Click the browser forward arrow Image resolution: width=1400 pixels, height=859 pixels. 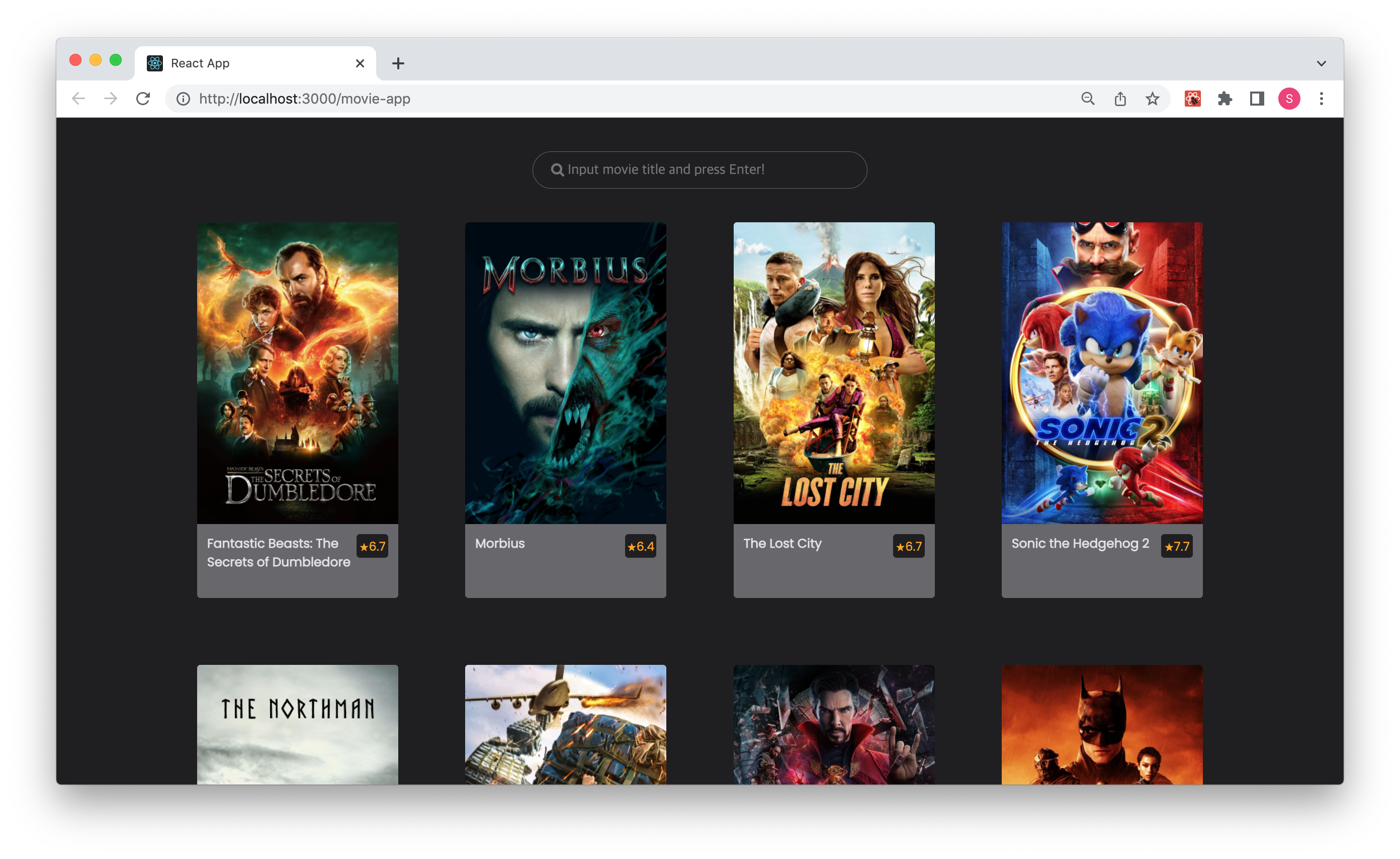[x=110, y=99]
